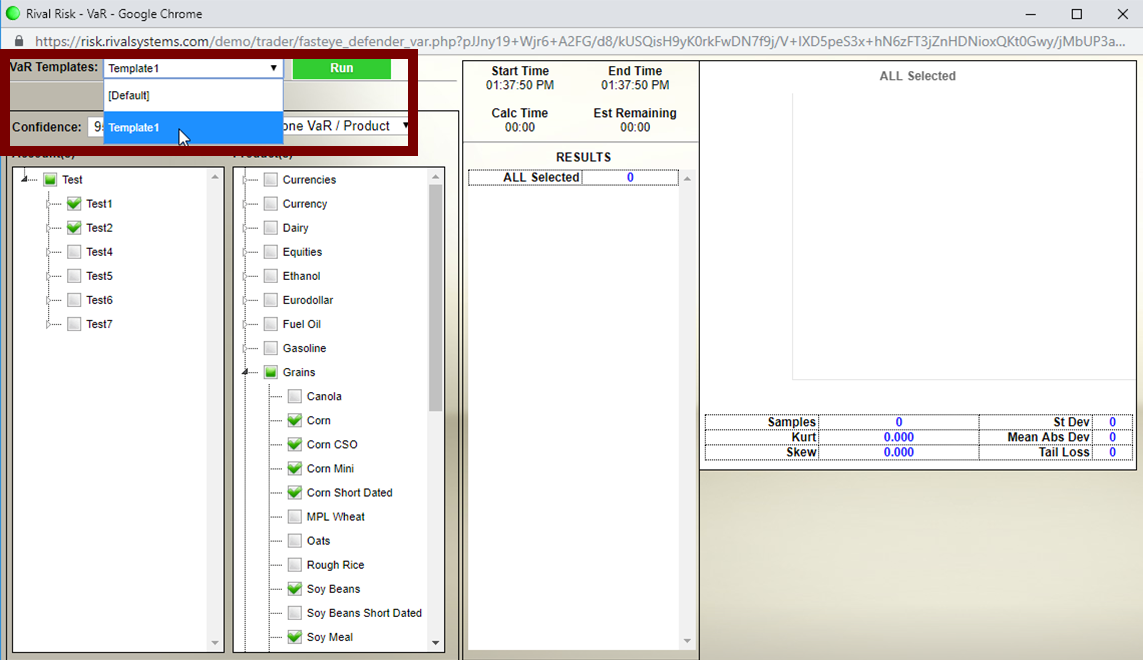Open the VaR Templates dropdown
Screen dimensions: 1143x660
coord(193,68)
